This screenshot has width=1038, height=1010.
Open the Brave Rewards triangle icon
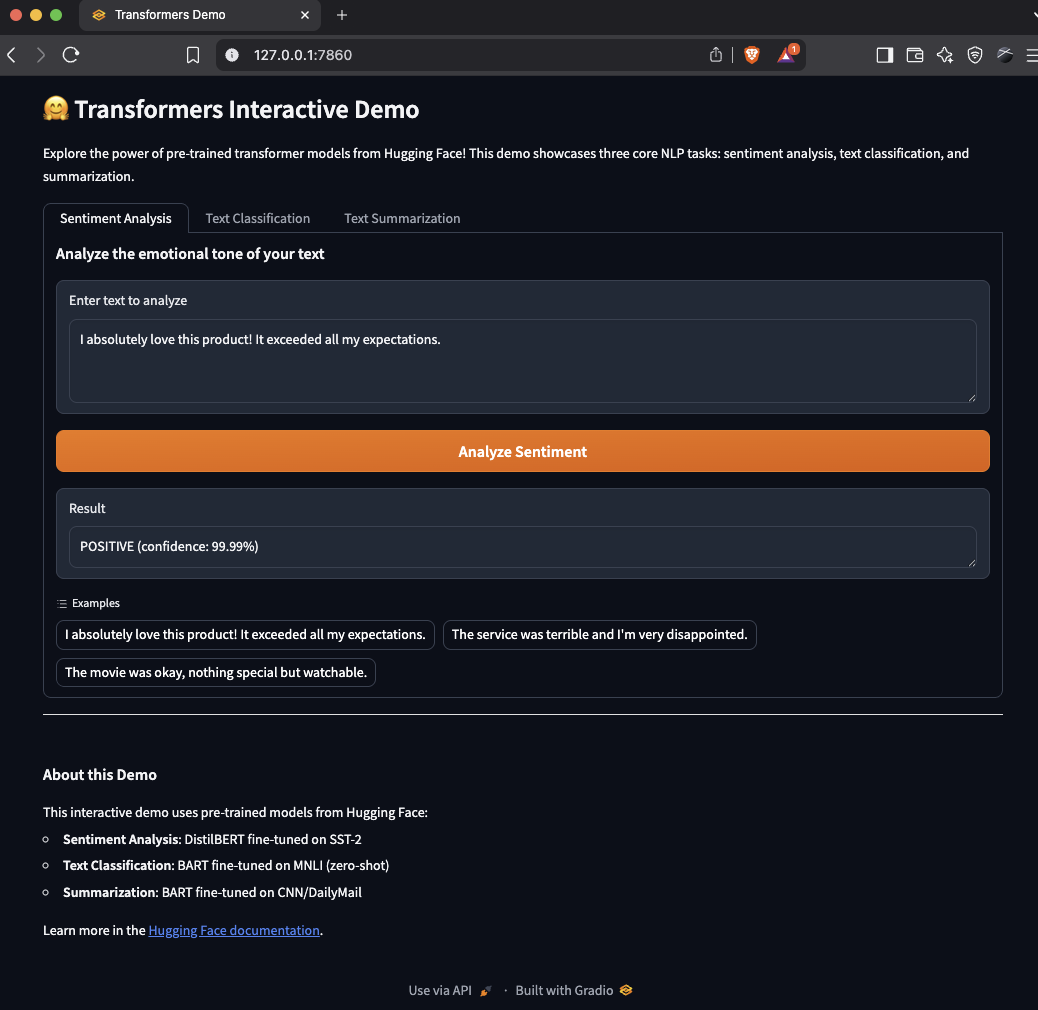coord(787,54)
